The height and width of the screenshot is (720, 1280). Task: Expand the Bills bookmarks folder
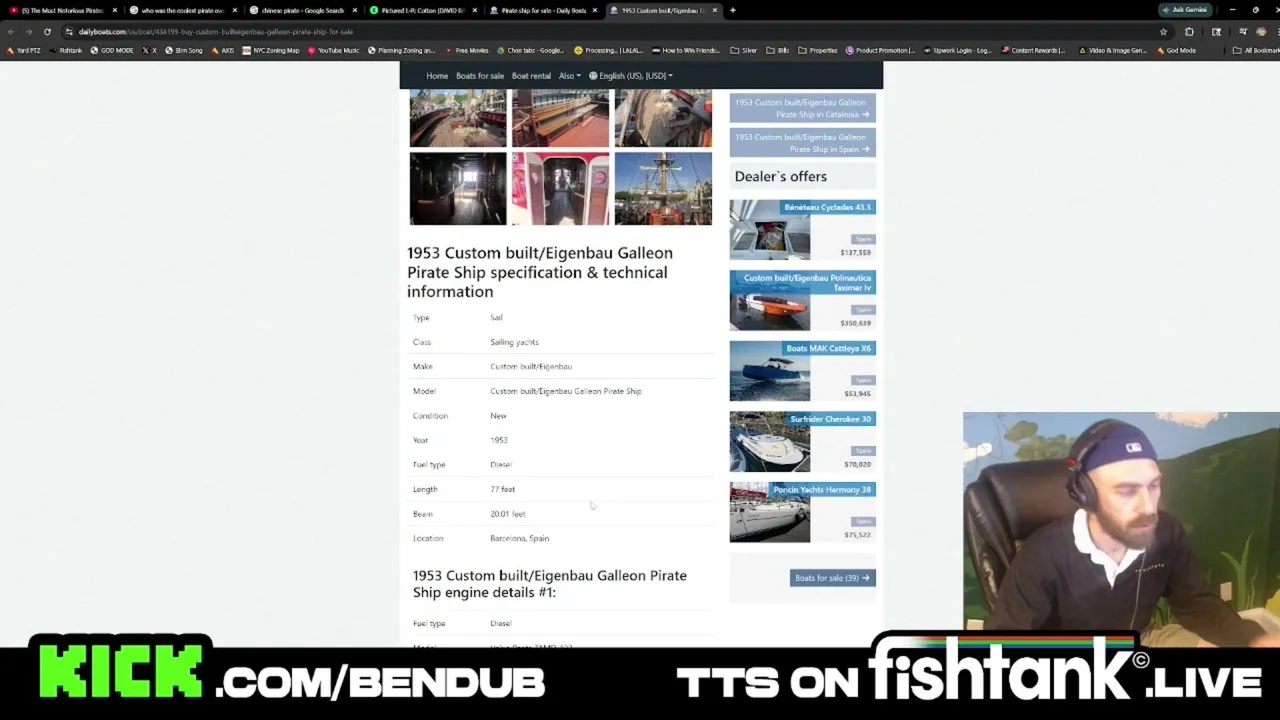[x=777, y=50]
